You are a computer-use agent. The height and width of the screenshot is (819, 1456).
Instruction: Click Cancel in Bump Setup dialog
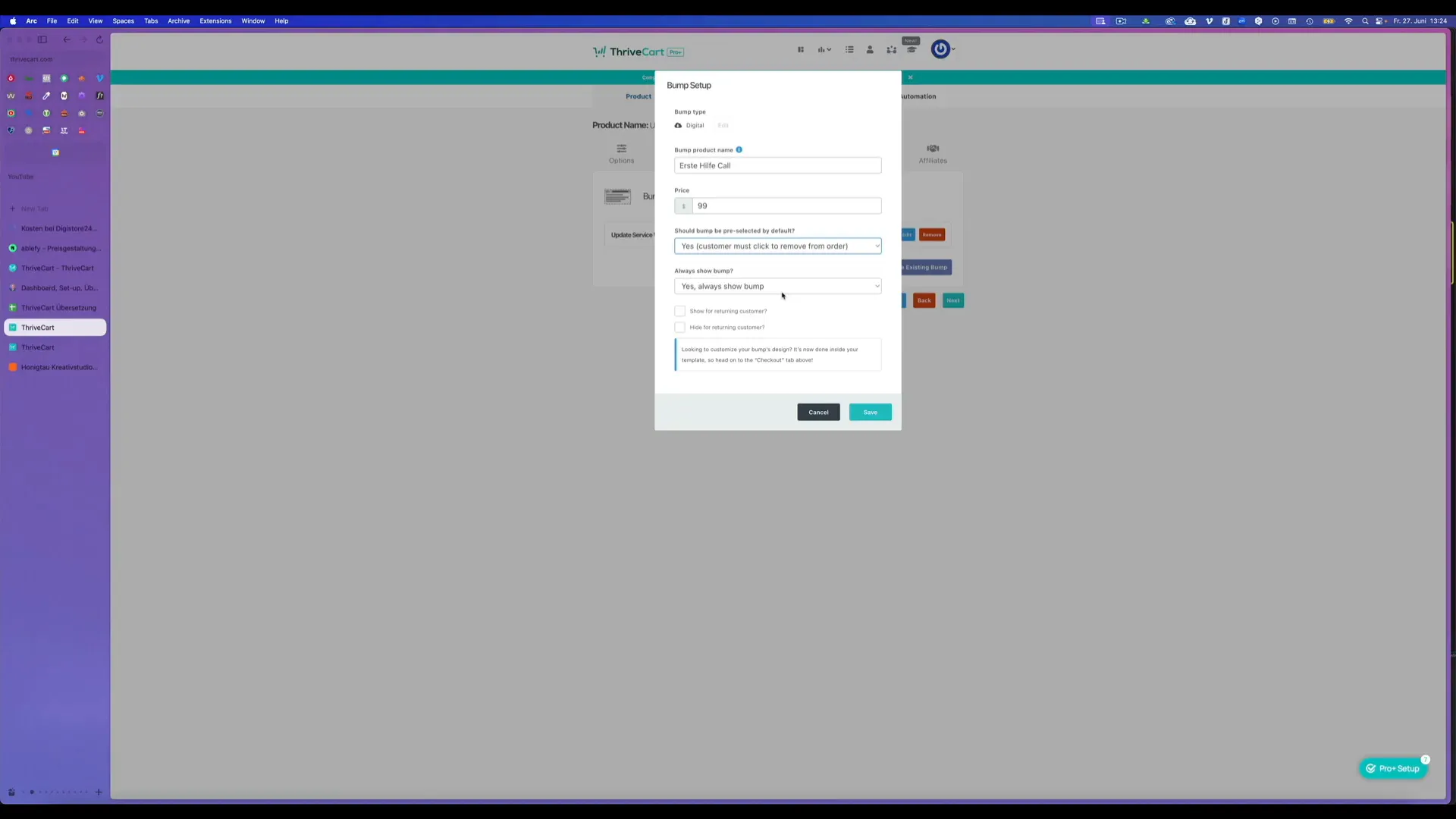[x=818, y=413]
